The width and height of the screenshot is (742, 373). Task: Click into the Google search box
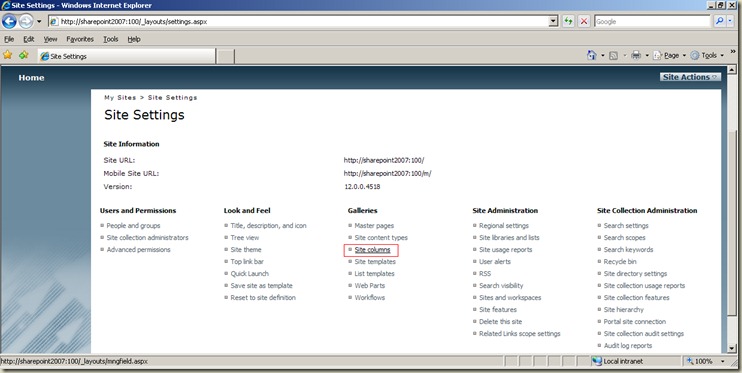click(x=652, y=21)
